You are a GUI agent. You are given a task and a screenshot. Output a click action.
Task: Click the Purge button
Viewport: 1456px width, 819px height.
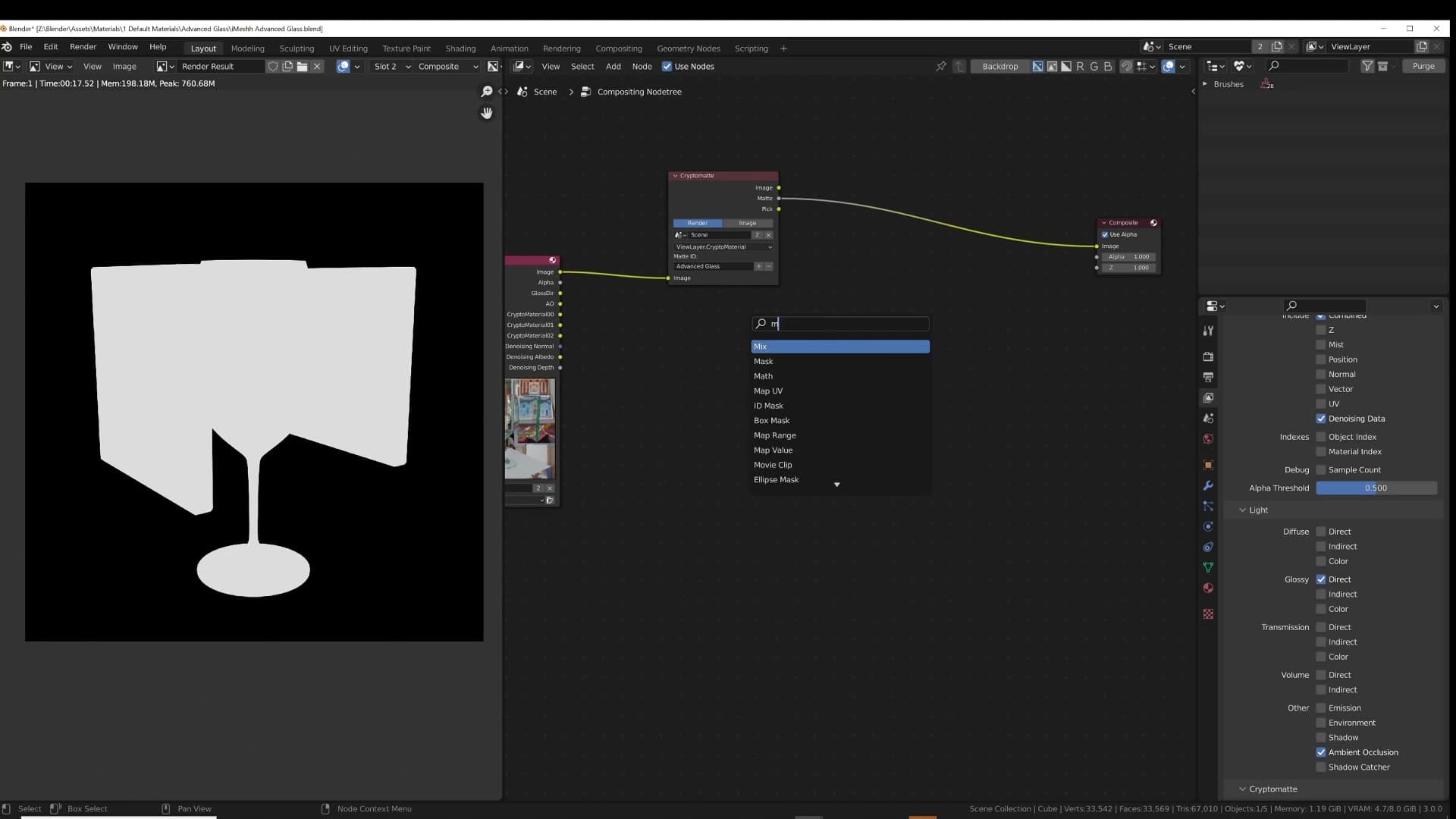click(1423, 67)
